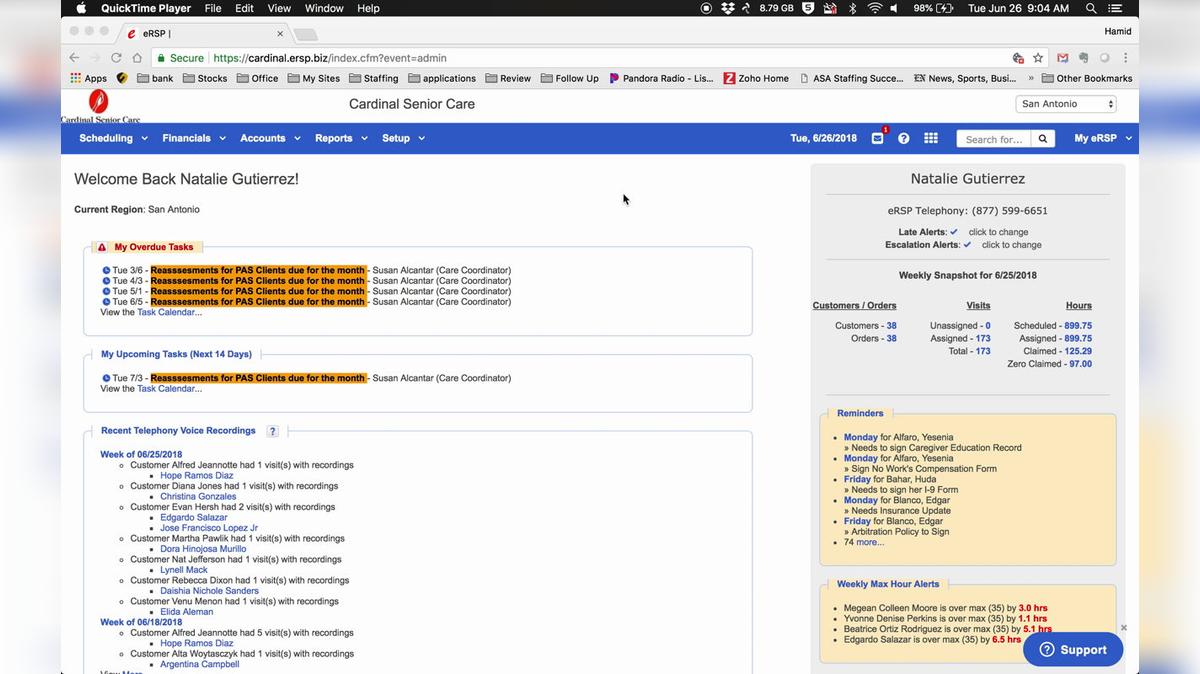Bookmark this page with the star icon
The width and height of the screenshot is (1200, 674).
(1038, 58)
